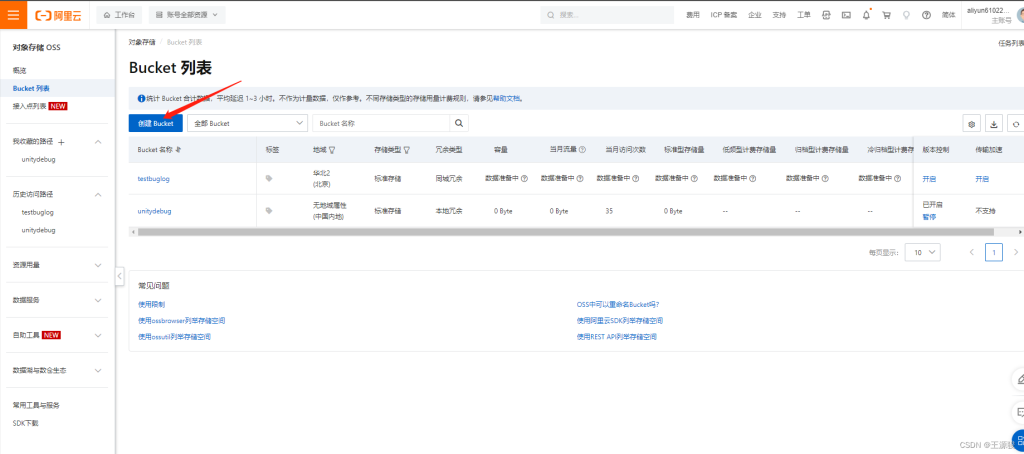This screenshot has height=454, width=1024.
Task: Edit tags for testbuglog row
Action: tap(269, 178)
